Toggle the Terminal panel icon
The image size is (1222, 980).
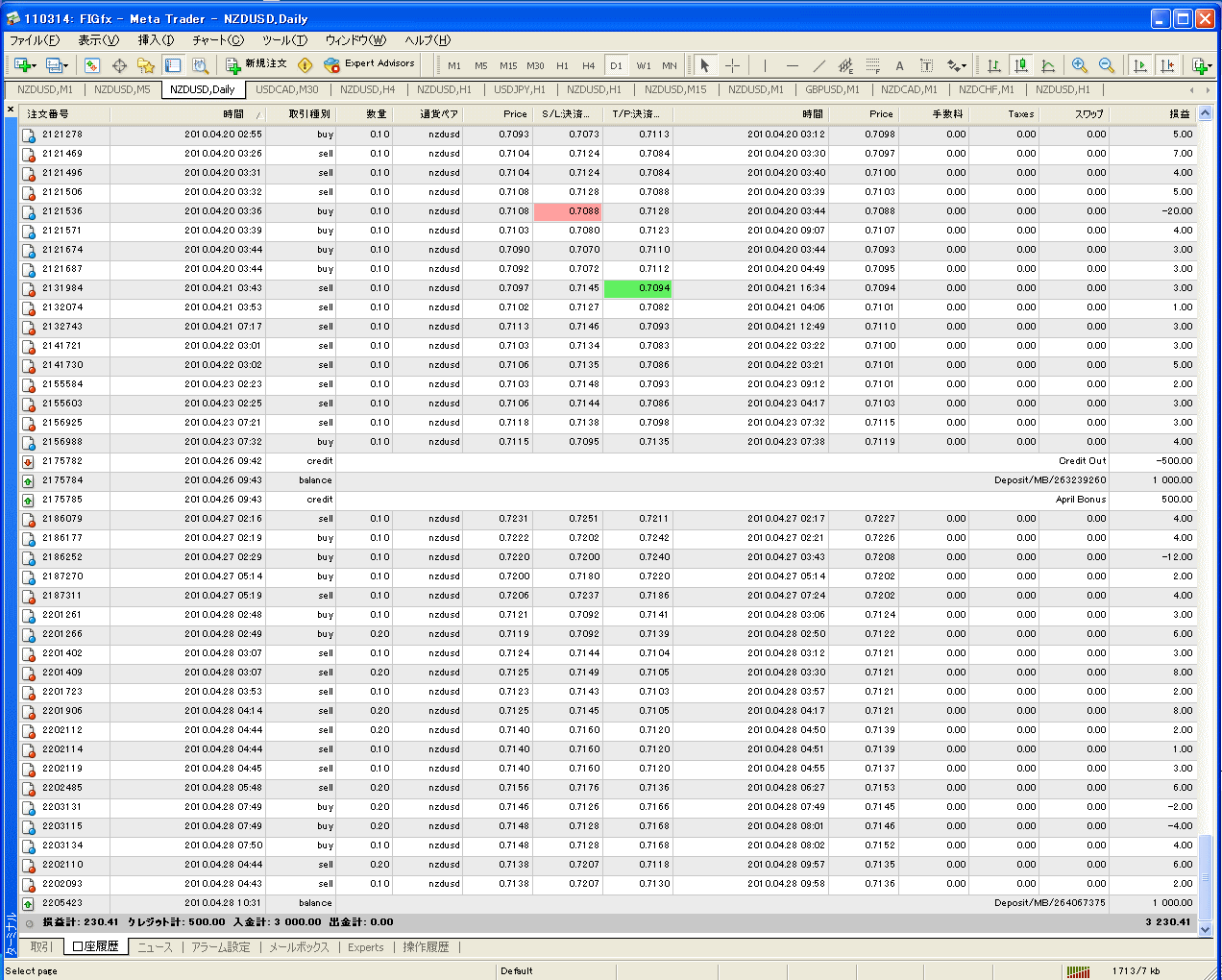pos(173,65)
